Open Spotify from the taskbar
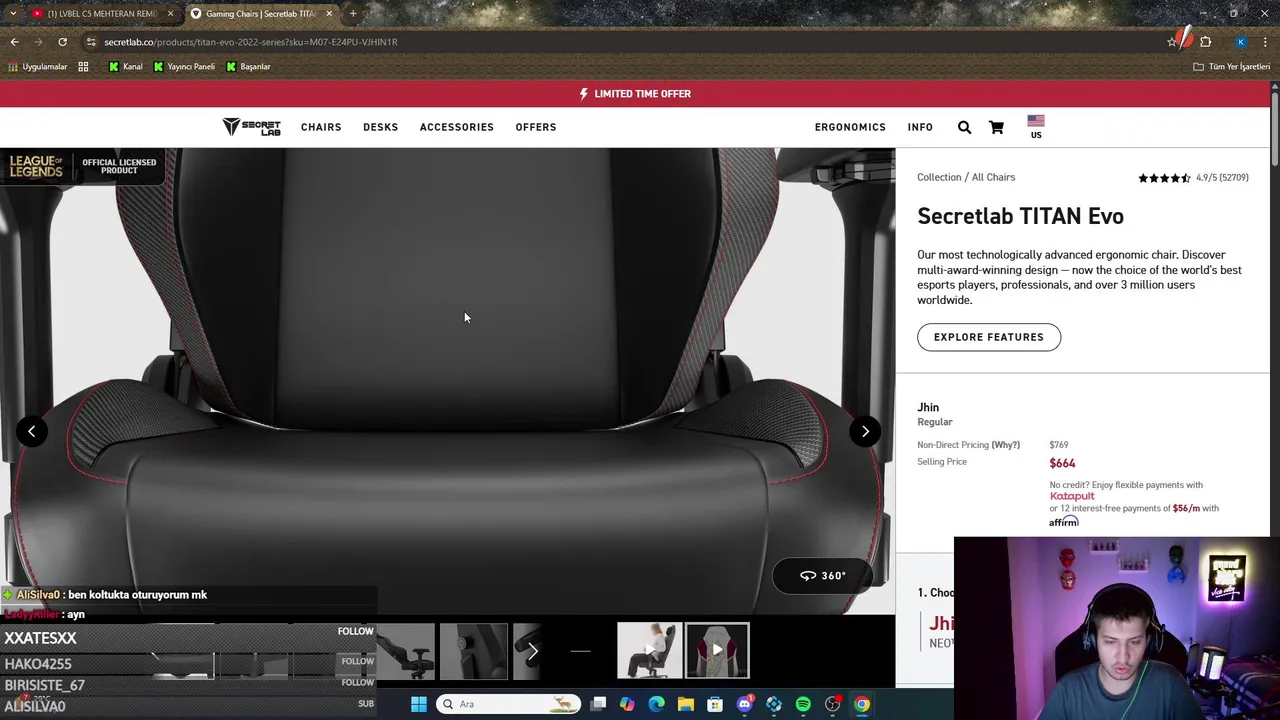Screen dimensions: 1280x720 803,704
